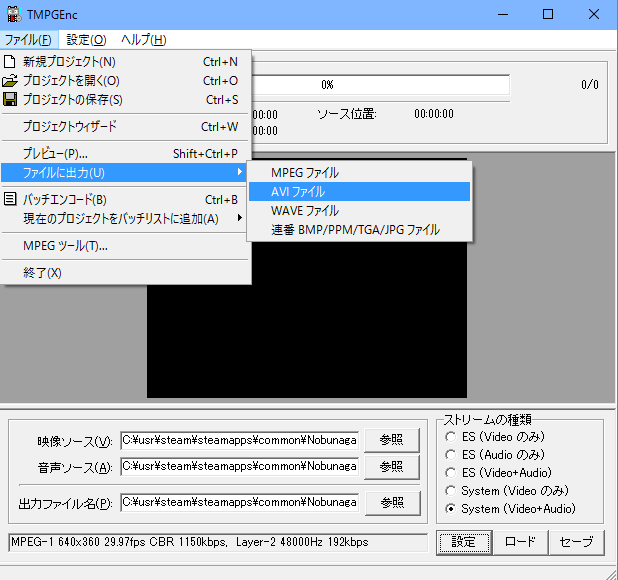Select ES (Video+Audio) stream type
The width and height of the screenshot is (618, 580).
pos(451,473)
